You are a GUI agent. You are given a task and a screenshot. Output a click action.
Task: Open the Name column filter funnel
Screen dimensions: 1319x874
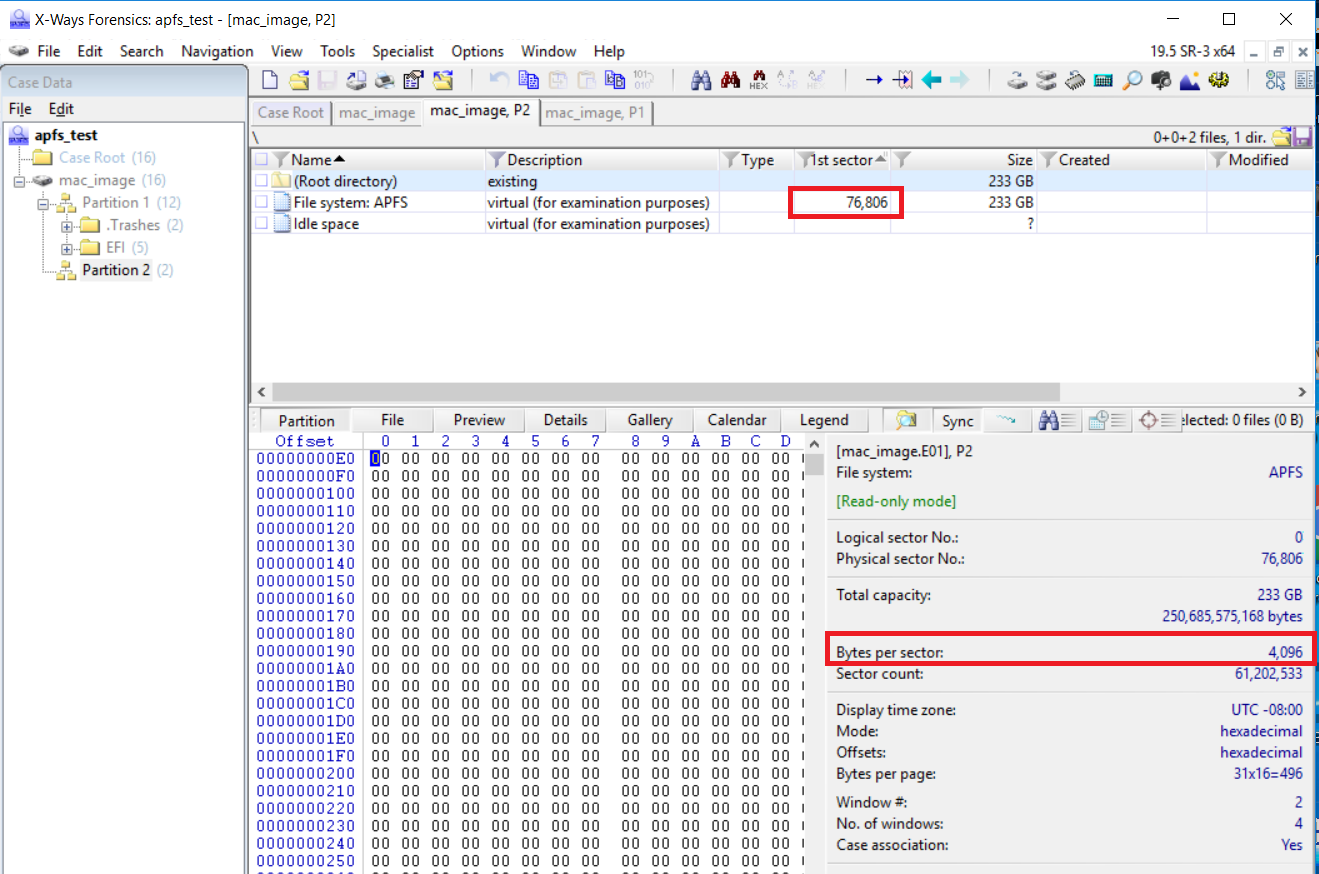[281, 160]
